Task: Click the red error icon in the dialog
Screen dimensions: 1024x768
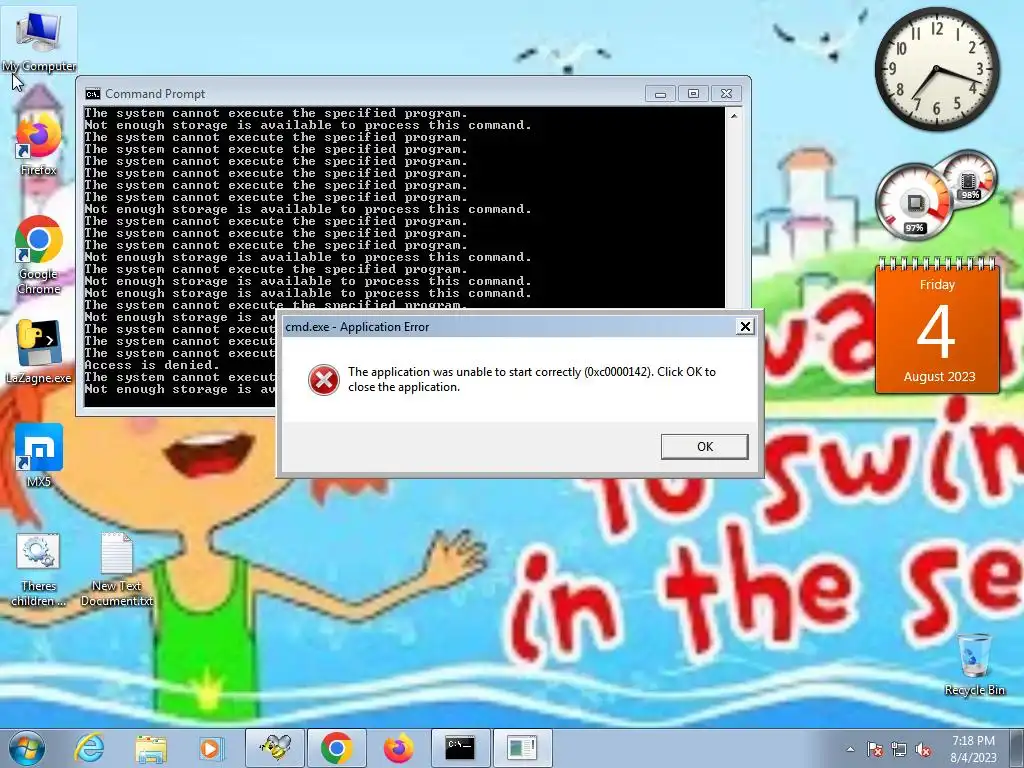Action: tap(324, 379)
